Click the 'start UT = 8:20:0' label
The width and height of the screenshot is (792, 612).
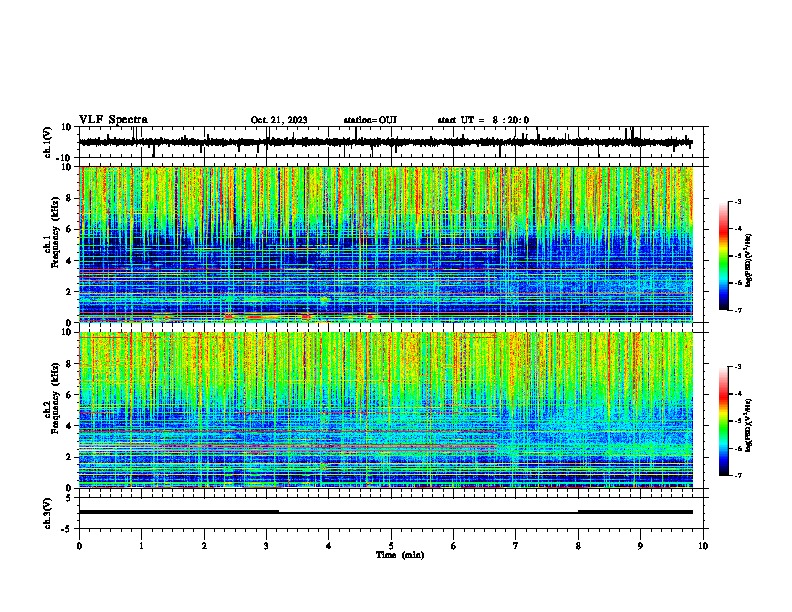point(483,120)
